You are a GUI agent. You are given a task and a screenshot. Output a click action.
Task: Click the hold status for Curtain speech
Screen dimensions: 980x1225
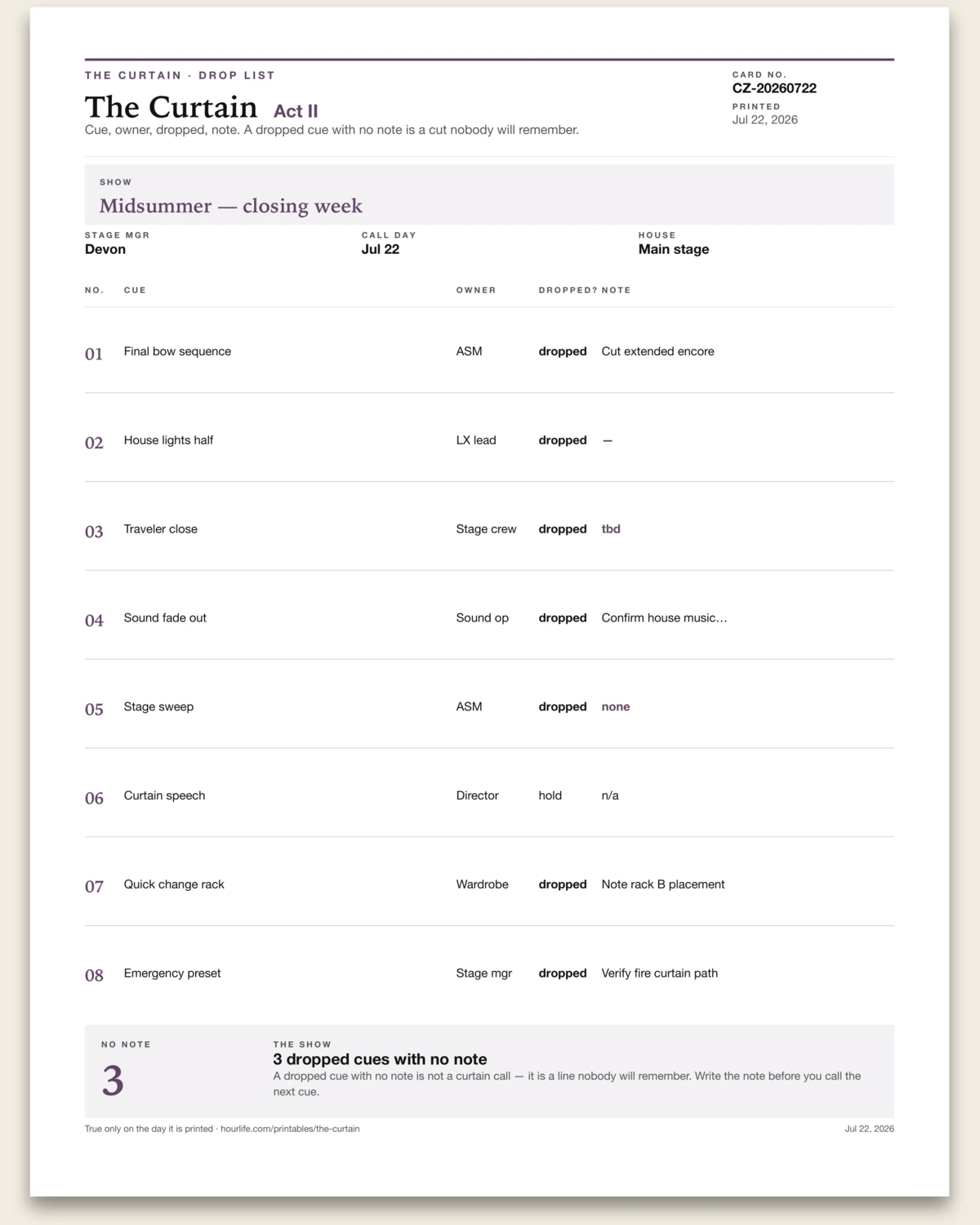[550, 795]
